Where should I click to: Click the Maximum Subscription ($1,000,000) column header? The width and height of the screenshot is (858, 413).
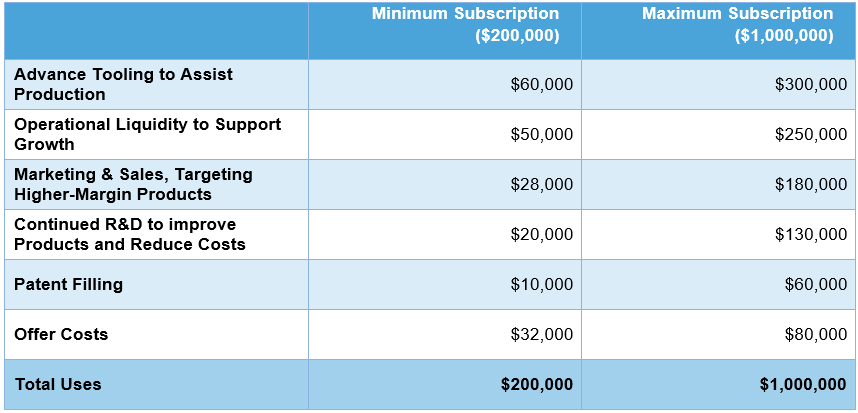click(x=737, y=25)
